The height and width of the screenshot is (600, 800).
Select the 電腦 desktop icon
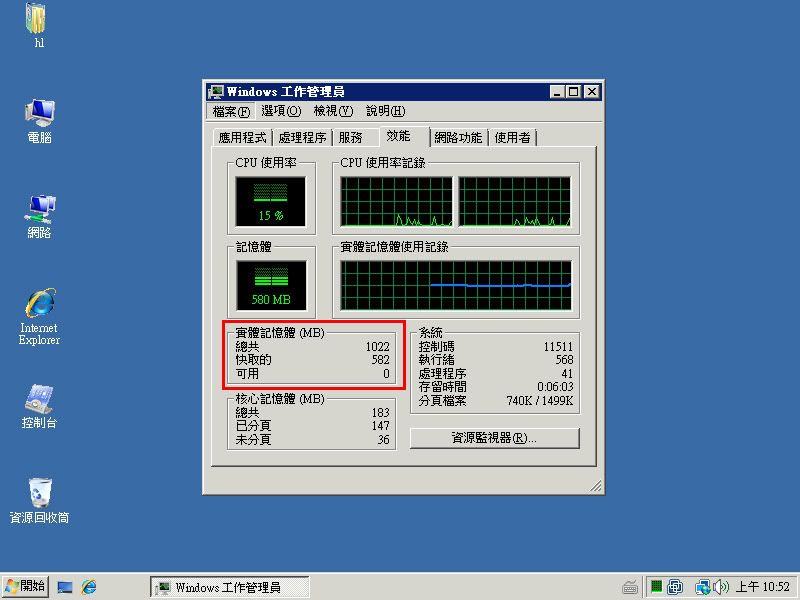pyautogui.click(x=39, y=121)
